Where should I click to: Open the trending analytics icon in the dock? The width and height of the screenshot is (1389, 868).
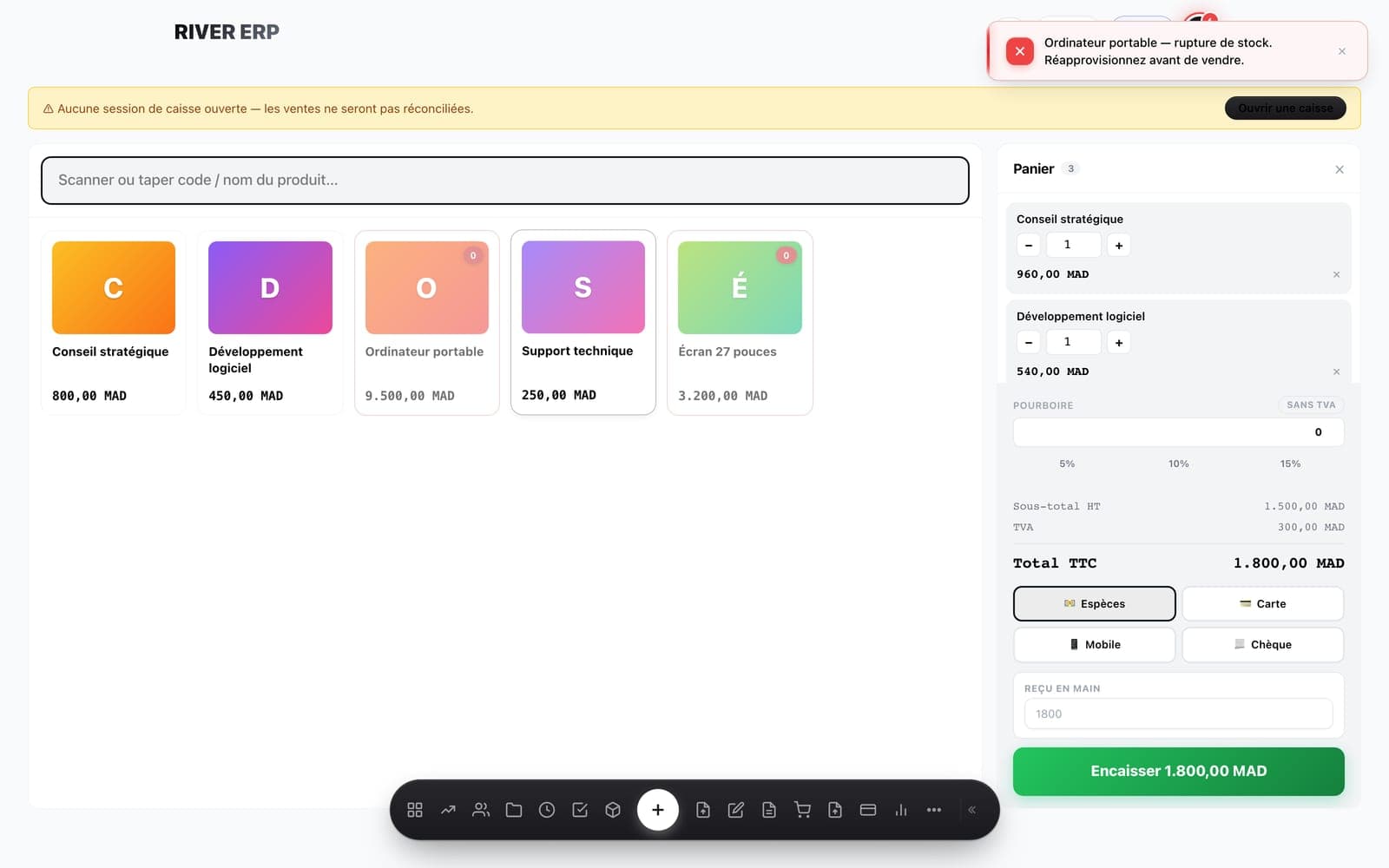[x=448, y=810]
